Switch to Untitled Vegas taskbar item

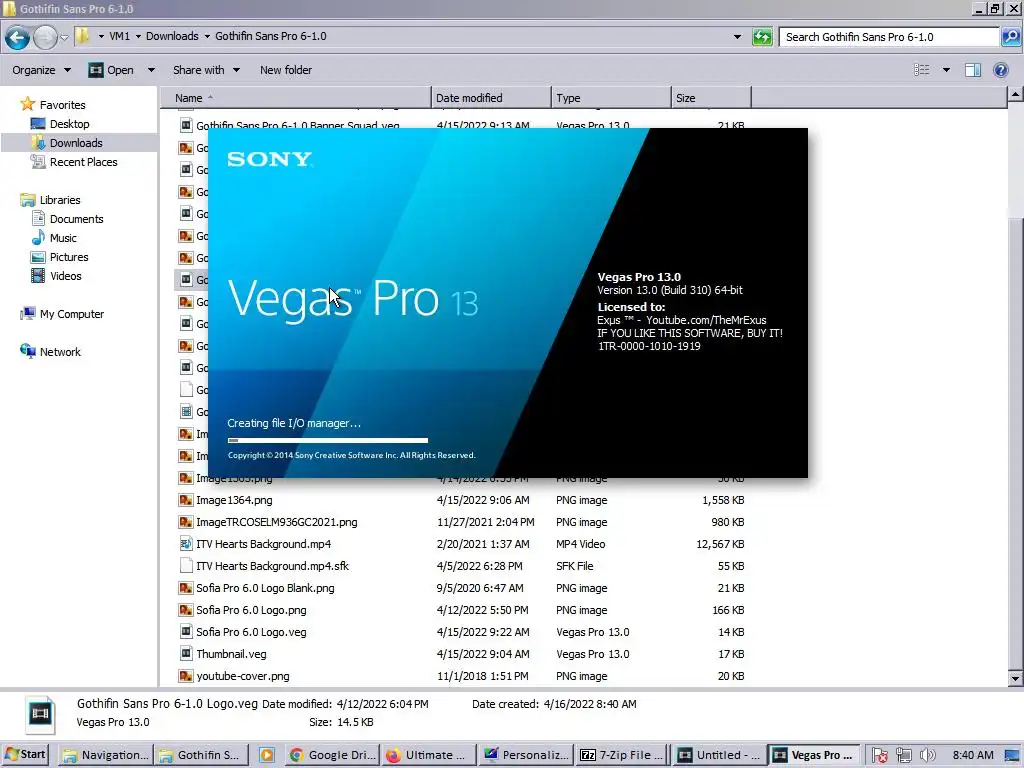(718, 755)
